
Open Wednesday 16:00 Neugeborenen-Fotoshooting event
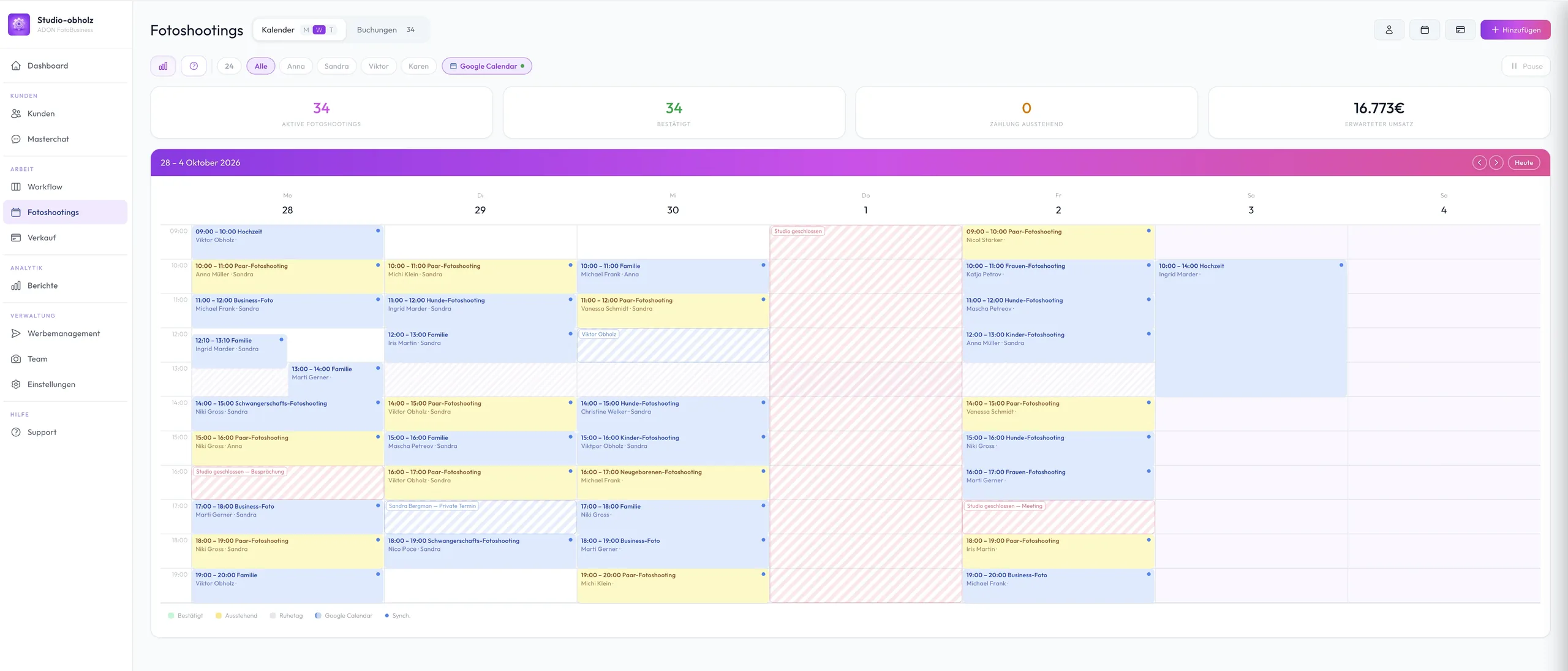[x=673, y=482]
